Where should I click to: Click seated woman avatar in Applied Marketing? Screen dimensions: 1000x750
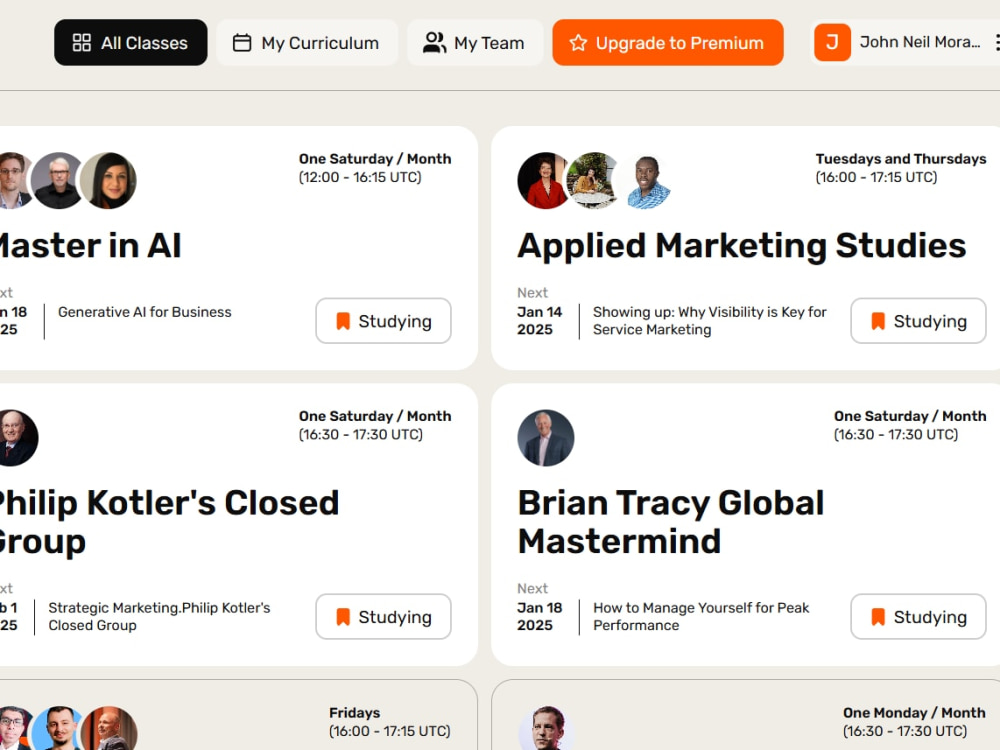pos(593,180)
